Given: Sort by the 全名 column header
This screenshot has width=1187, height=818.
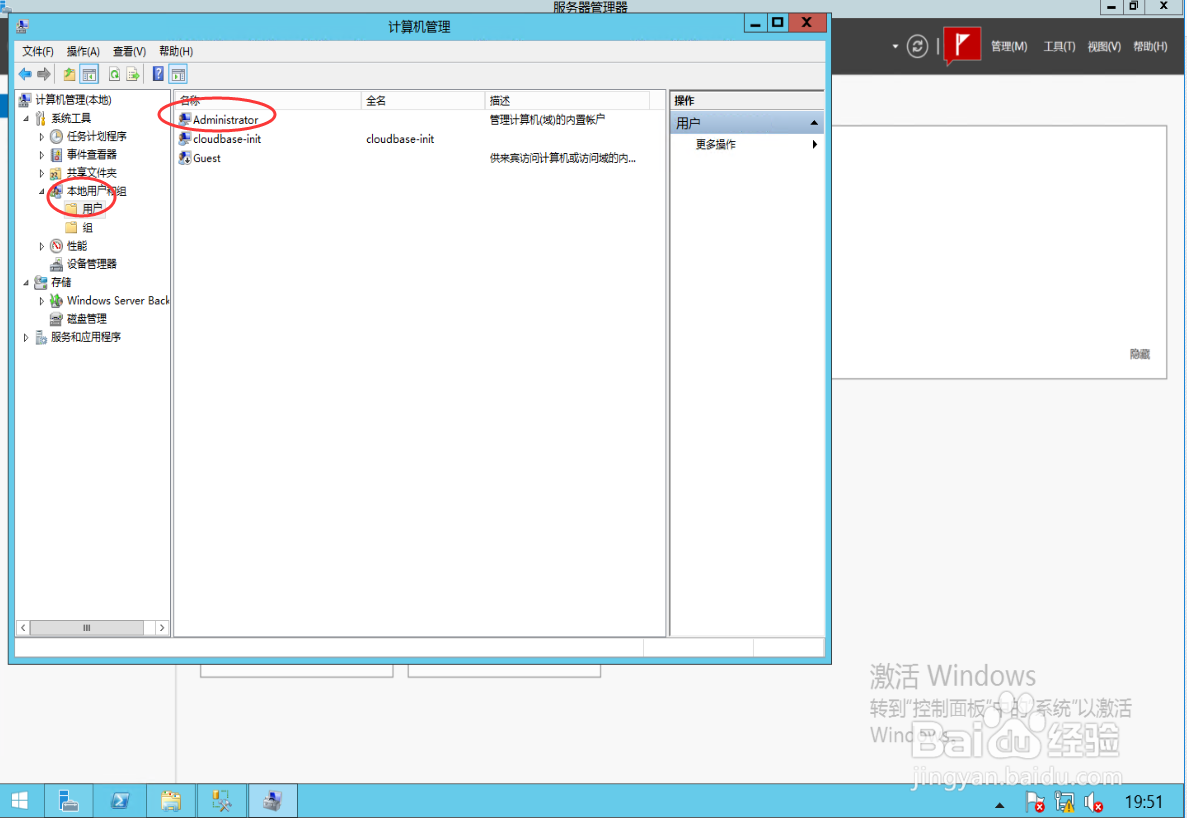Looking at the screenshot, I should pos(423,101).
